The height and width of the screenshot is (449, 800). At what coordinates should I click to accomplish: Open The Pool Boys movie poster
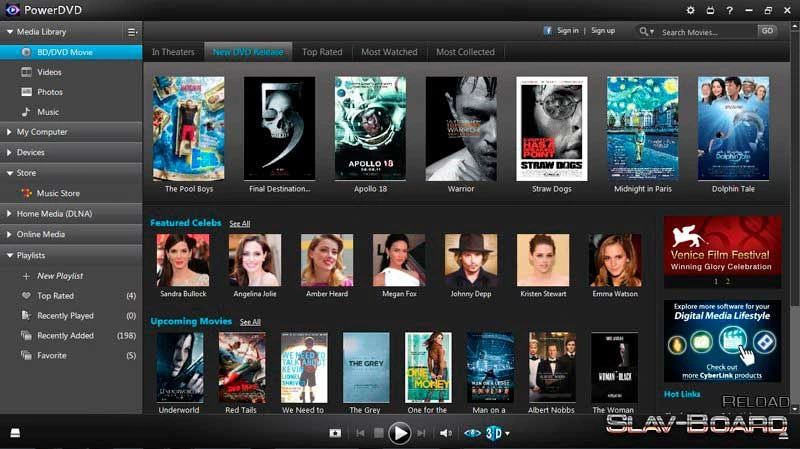(x=189, y=129)
